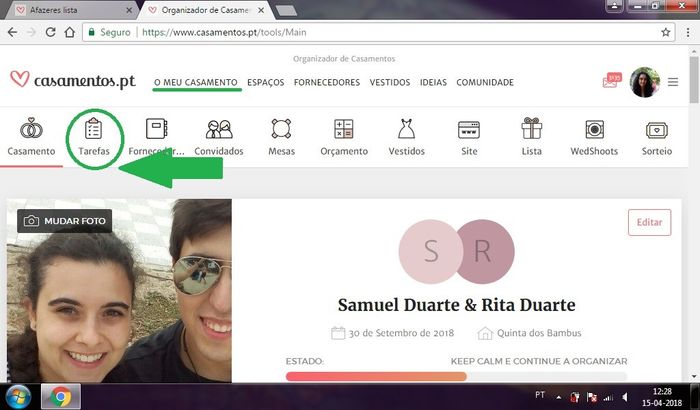Open the Sorteio raffle icon
Screen dimensions: 700x410
(x=656, y=131)
